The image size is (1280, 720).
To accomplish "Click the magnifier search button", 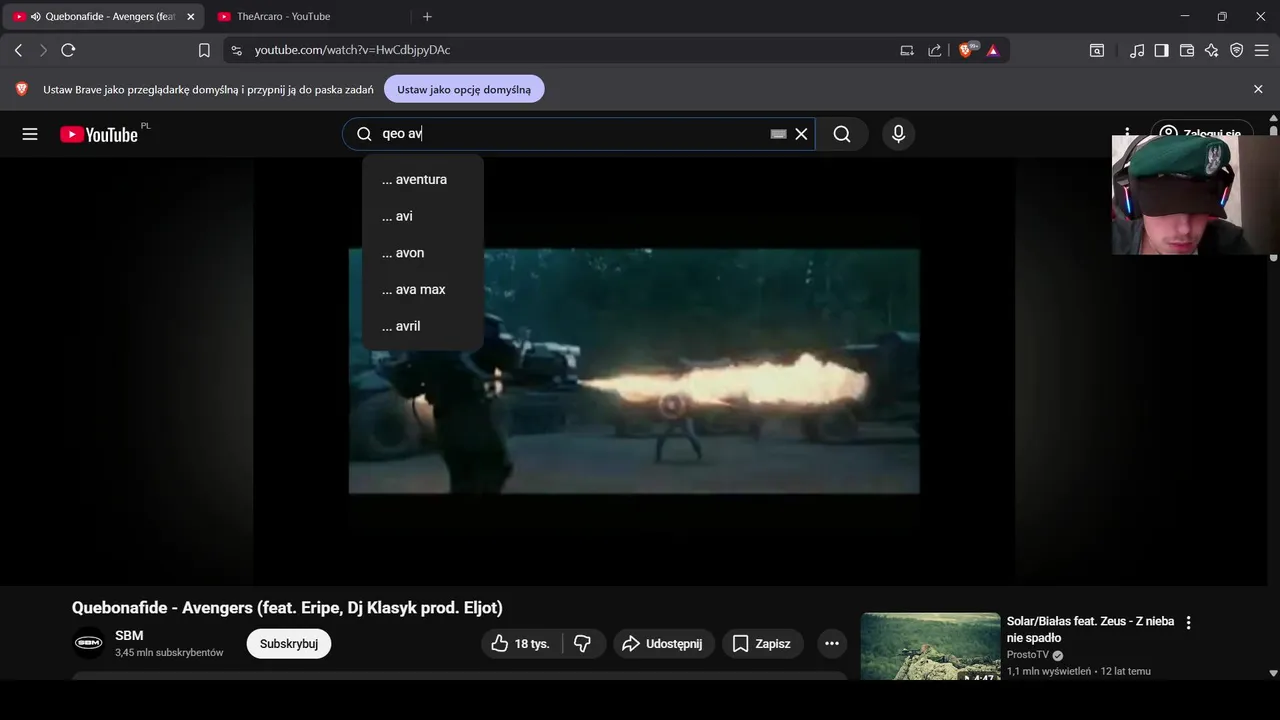I will tap(842, 134).
